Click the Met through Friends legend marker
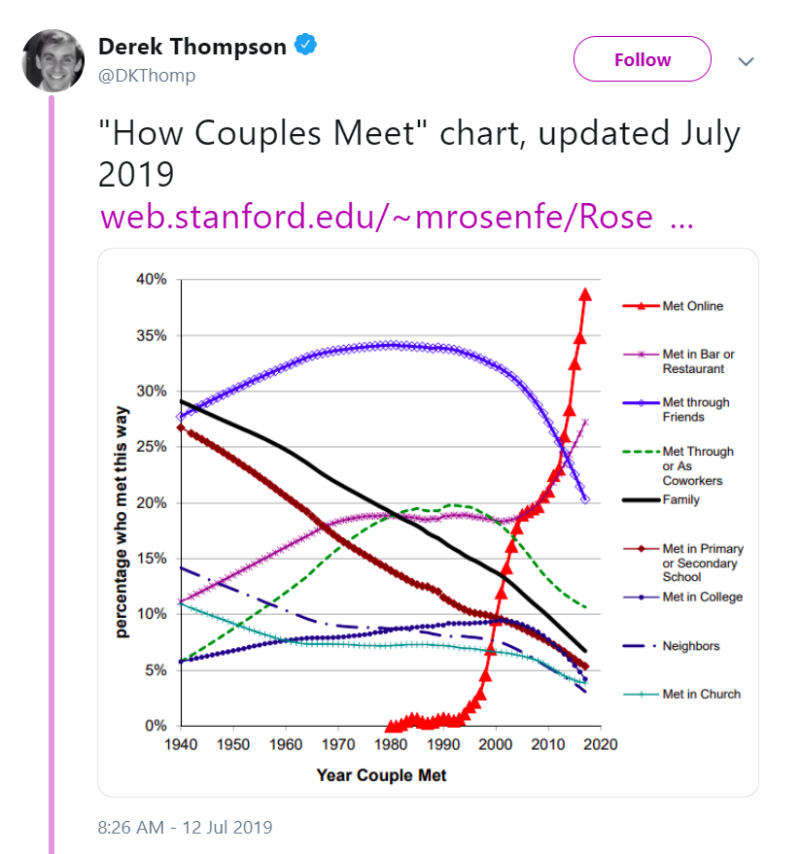The image size is (800, 854). [641, 403]
